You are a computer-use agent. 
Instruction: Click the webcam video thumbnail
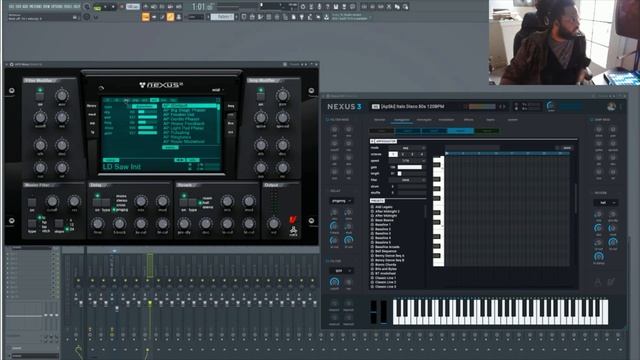point(564,42)
